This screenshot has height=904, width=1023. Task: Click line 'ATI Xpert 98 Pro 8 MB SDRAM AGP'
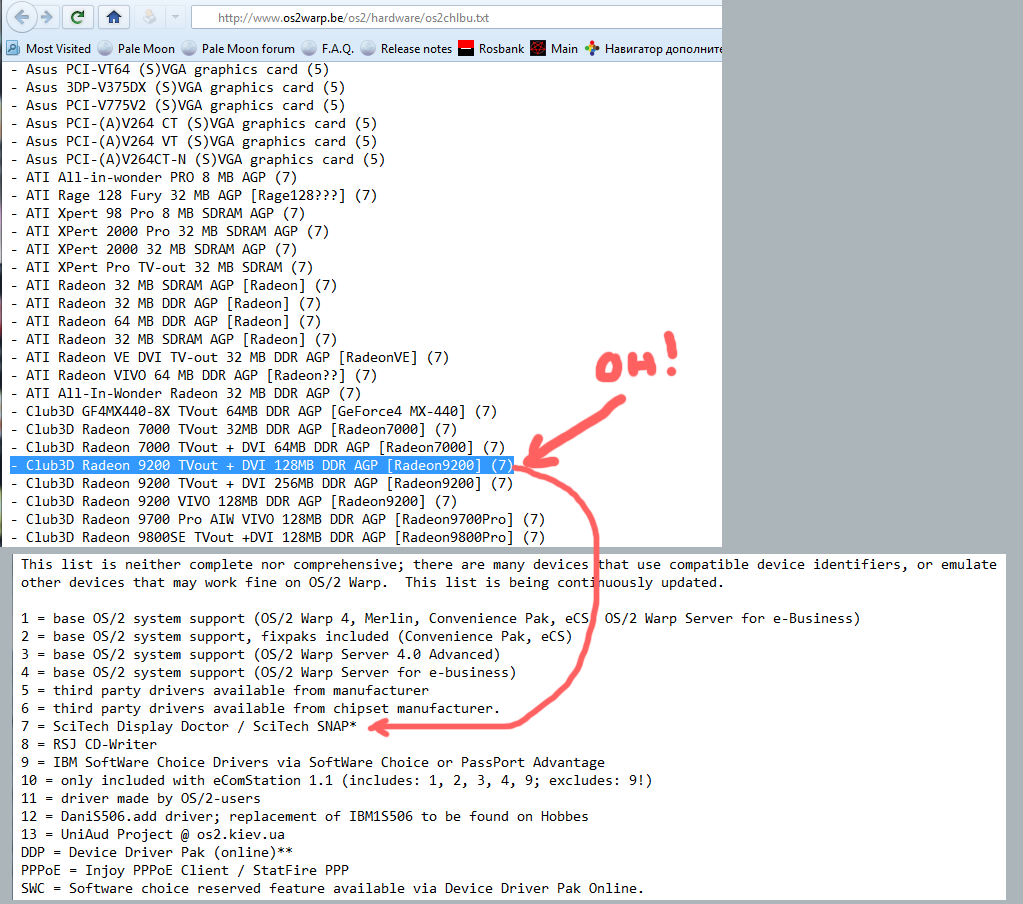coord(158,213)
